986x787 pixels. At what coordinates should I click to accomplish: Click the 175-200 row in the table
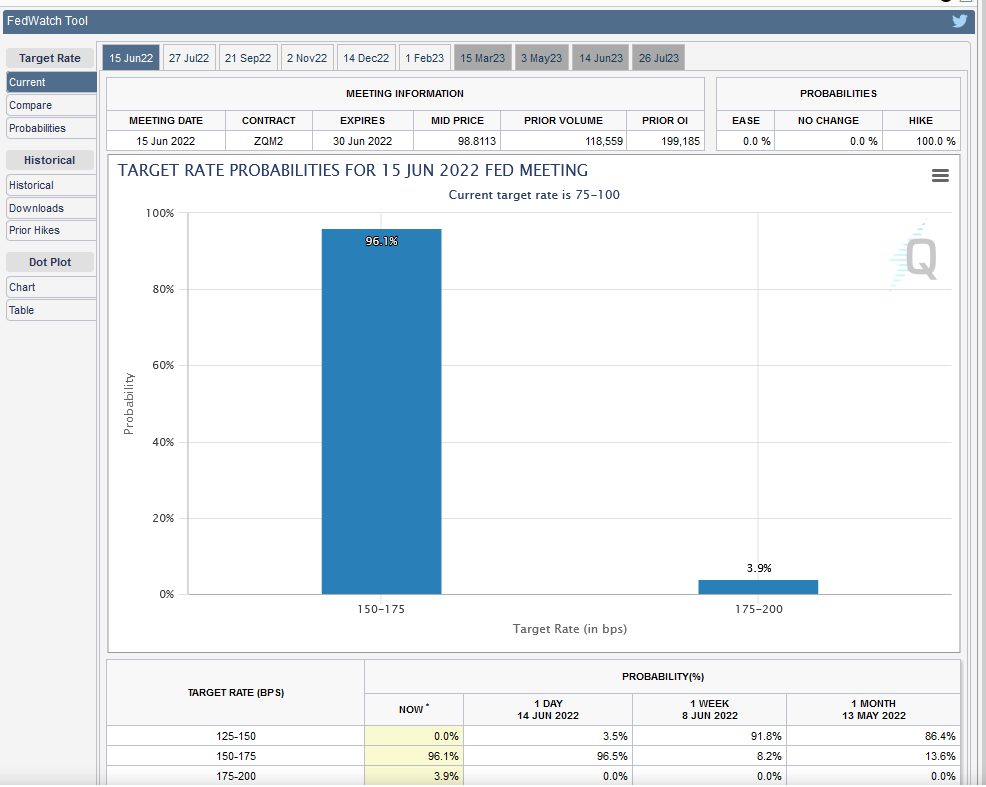click(533, 776)
